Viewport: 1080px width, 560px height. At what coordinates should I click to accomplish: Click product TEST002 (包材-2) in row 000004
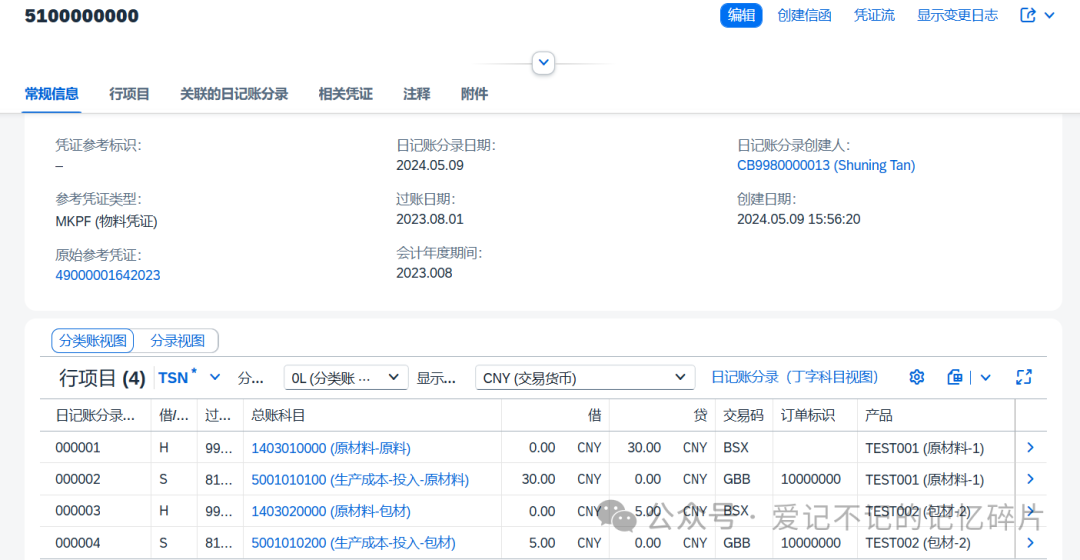(918, 543)
